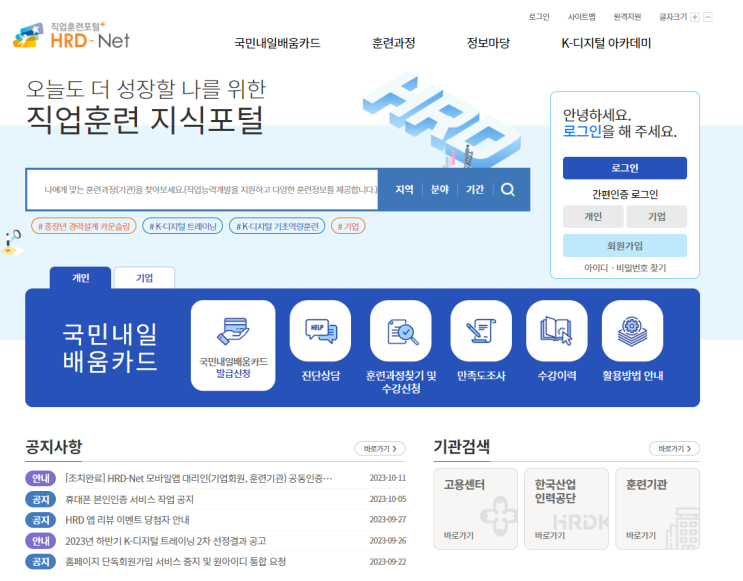Open the 진단상담 help chat icon
743x581 pixels.
320,331
